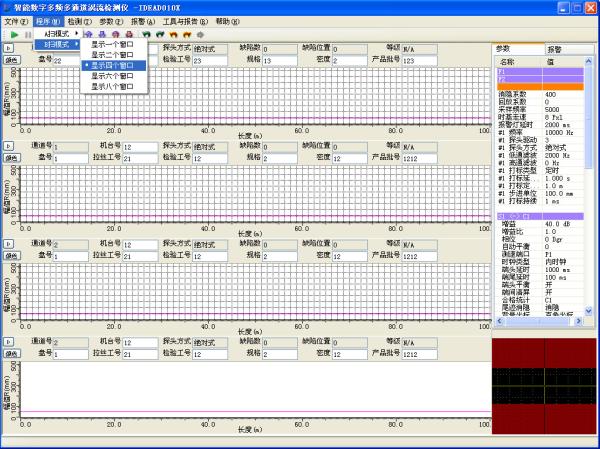Click left arrow of parameter list horizontal scrollbar
This screenshot has height=449, width=600.
(x=499, y=322)
